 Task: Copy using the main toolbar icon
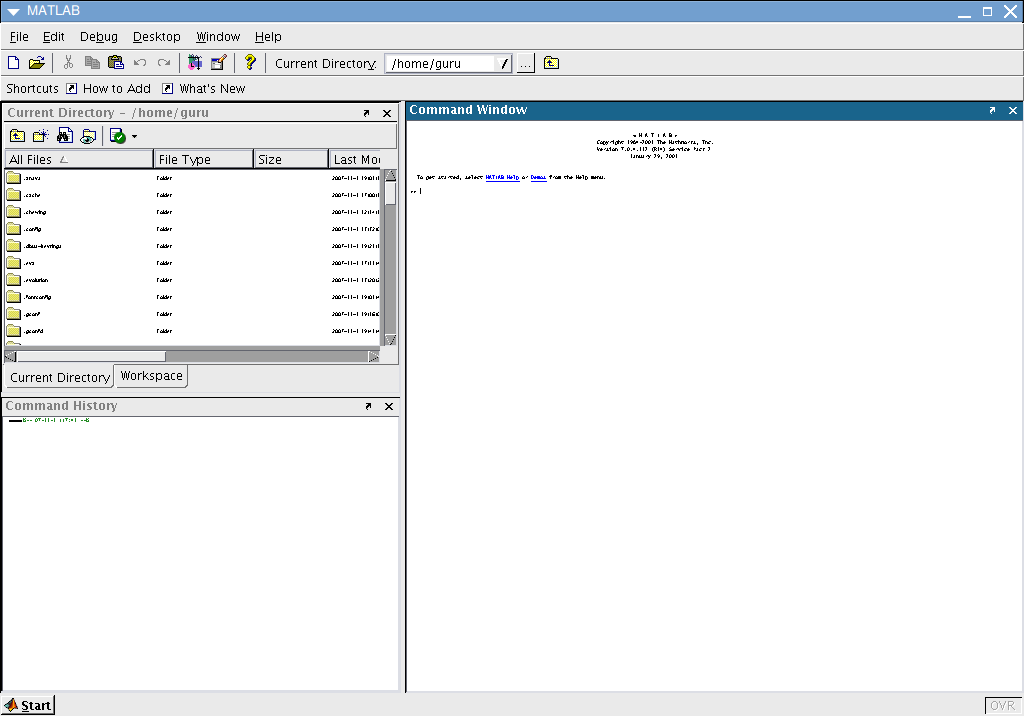92,63
